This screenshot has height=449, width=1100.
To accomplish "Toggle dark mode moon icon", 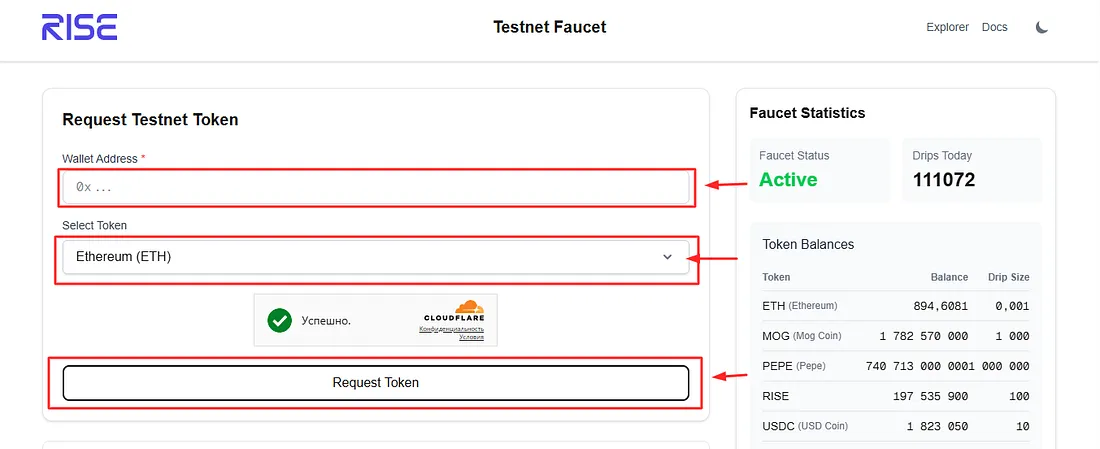I will (x=1042, y=27).
